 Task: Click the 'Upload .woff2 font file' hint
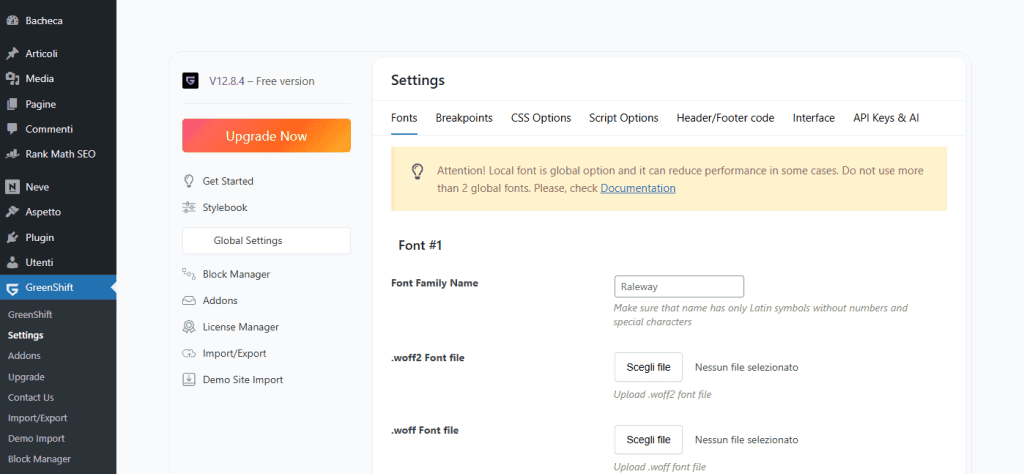[663, 394]
